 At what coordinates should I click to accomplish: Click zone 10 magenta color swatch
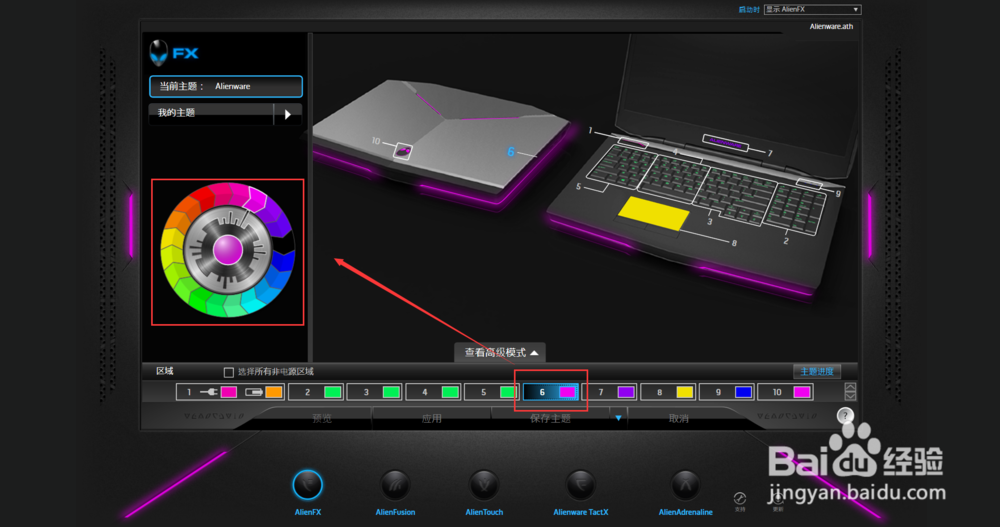click(x=802, y=392)
